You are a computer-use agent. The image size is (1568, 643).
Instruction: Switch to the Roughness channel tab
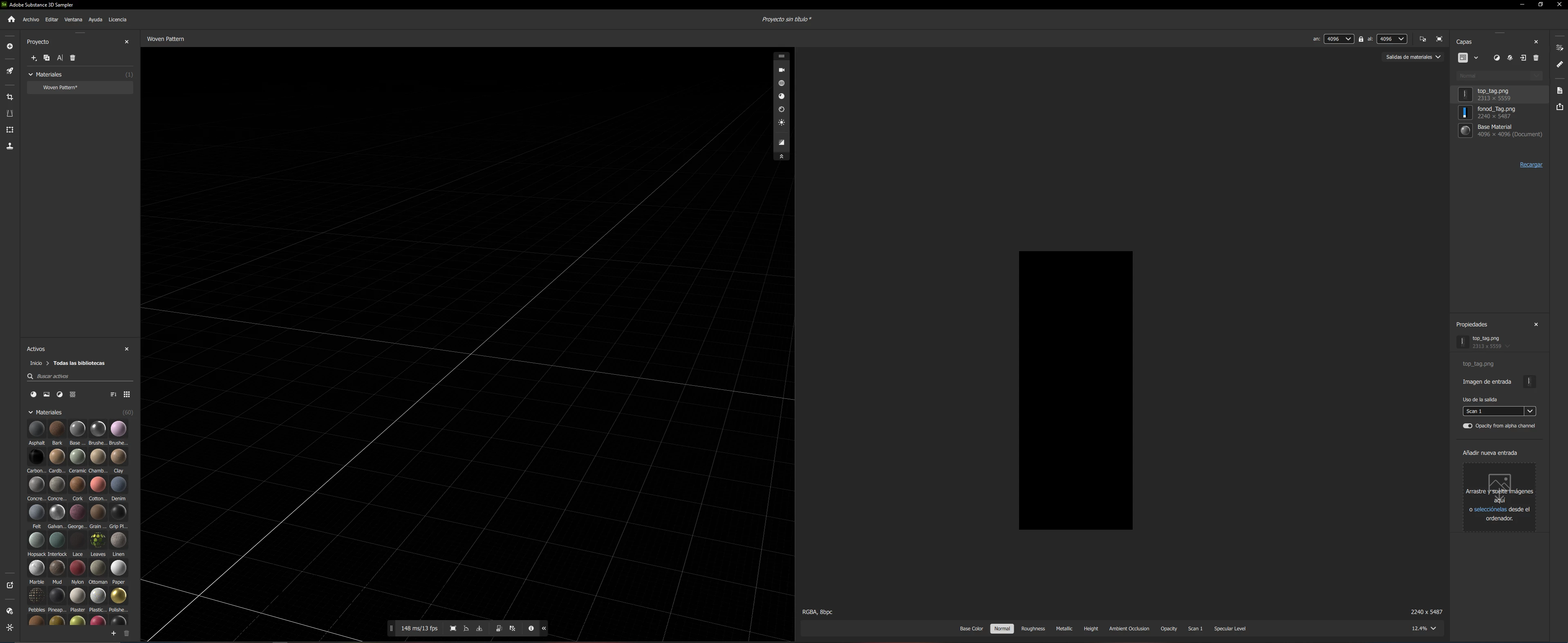1033,628
